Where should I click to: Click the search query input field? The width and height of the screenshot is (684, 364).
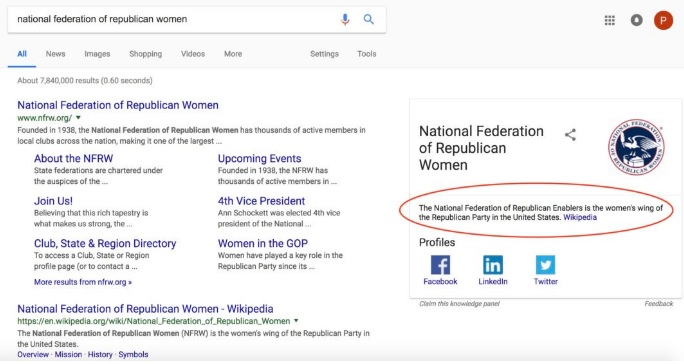coord(174,19)
